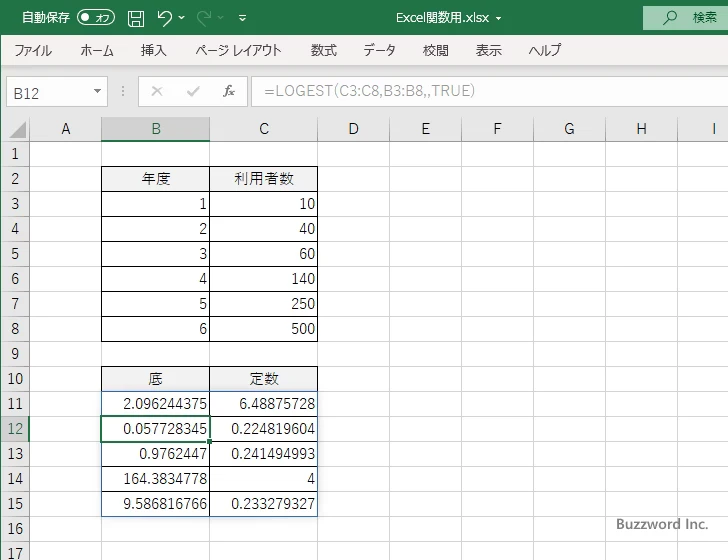Click the Insert Function fx icon
728x560 pixels.
click(x=229, y=91)
